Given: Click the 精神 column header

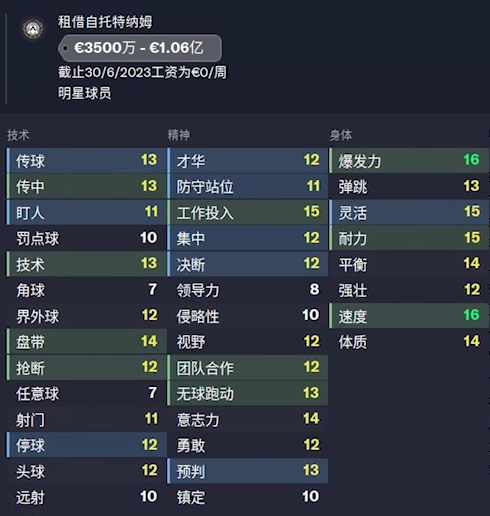Looking at the screenshot, I should click(x=179, y=135).
